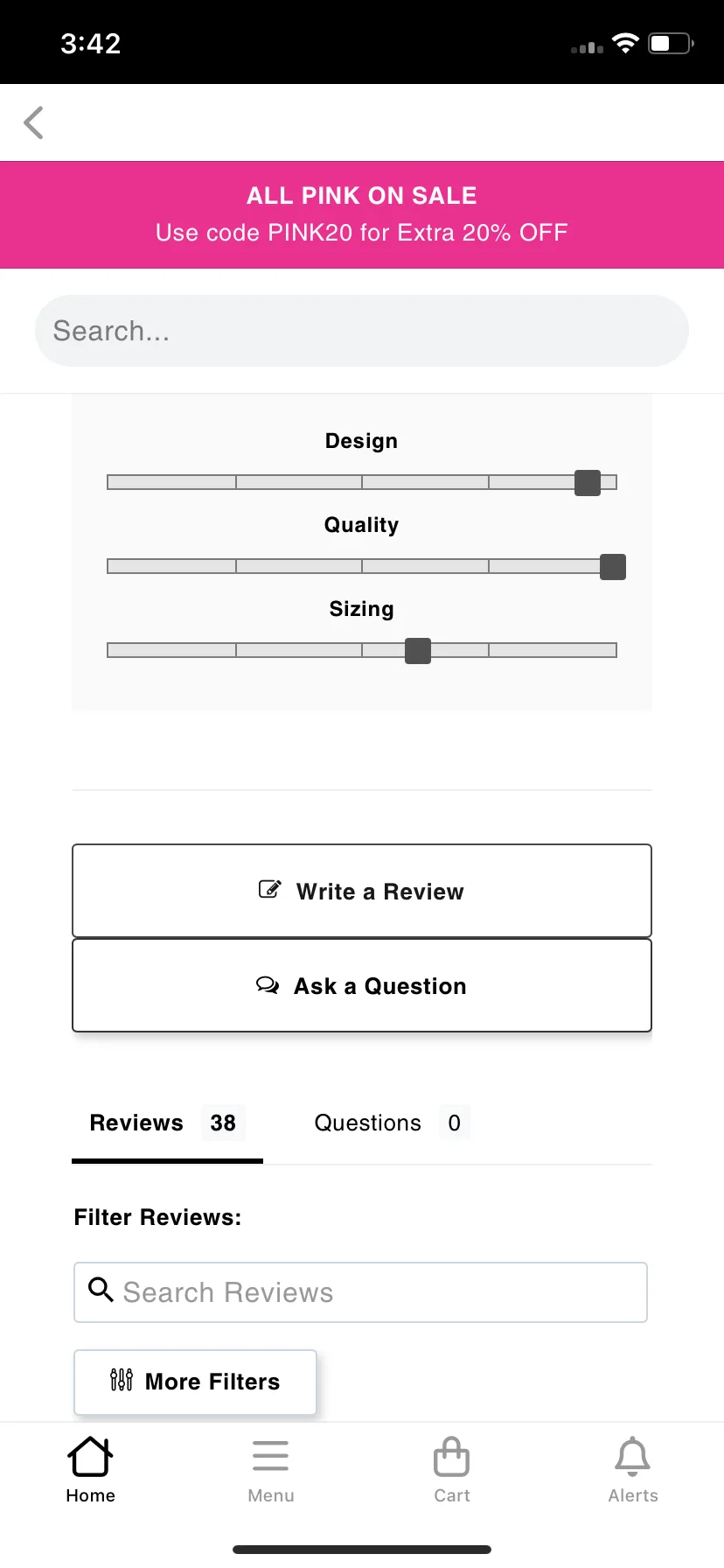The height and width of the screenshot is (1568, 724).
Task: Click the Sizing rating slider handle
Action: [x=418, y=651]
